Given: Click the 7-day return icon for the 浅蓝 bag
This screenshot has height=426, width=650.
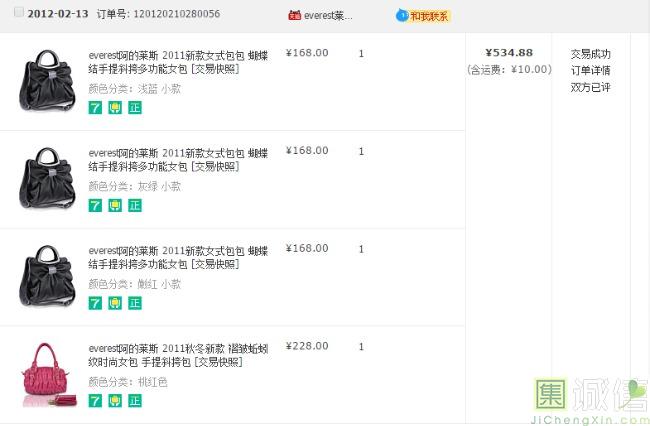Looking at the screenshot, I should 95,108.
